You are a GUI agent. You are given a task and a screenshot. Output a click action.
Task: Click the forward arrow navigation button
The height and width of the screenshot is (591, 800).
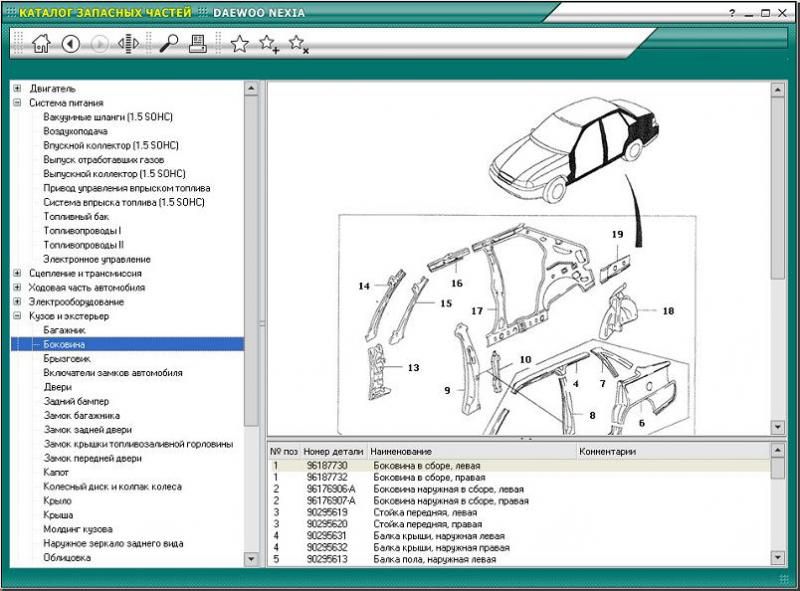click(100, 43)
